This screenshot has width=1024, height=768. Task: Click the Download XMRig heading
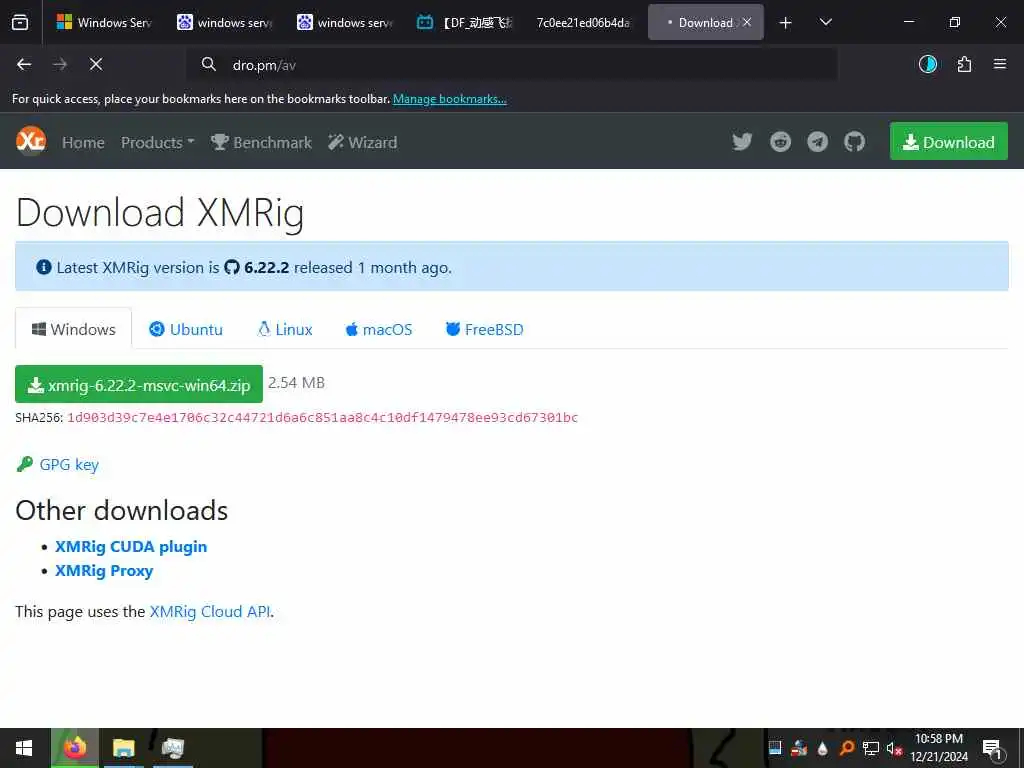[x=160, y=212]
